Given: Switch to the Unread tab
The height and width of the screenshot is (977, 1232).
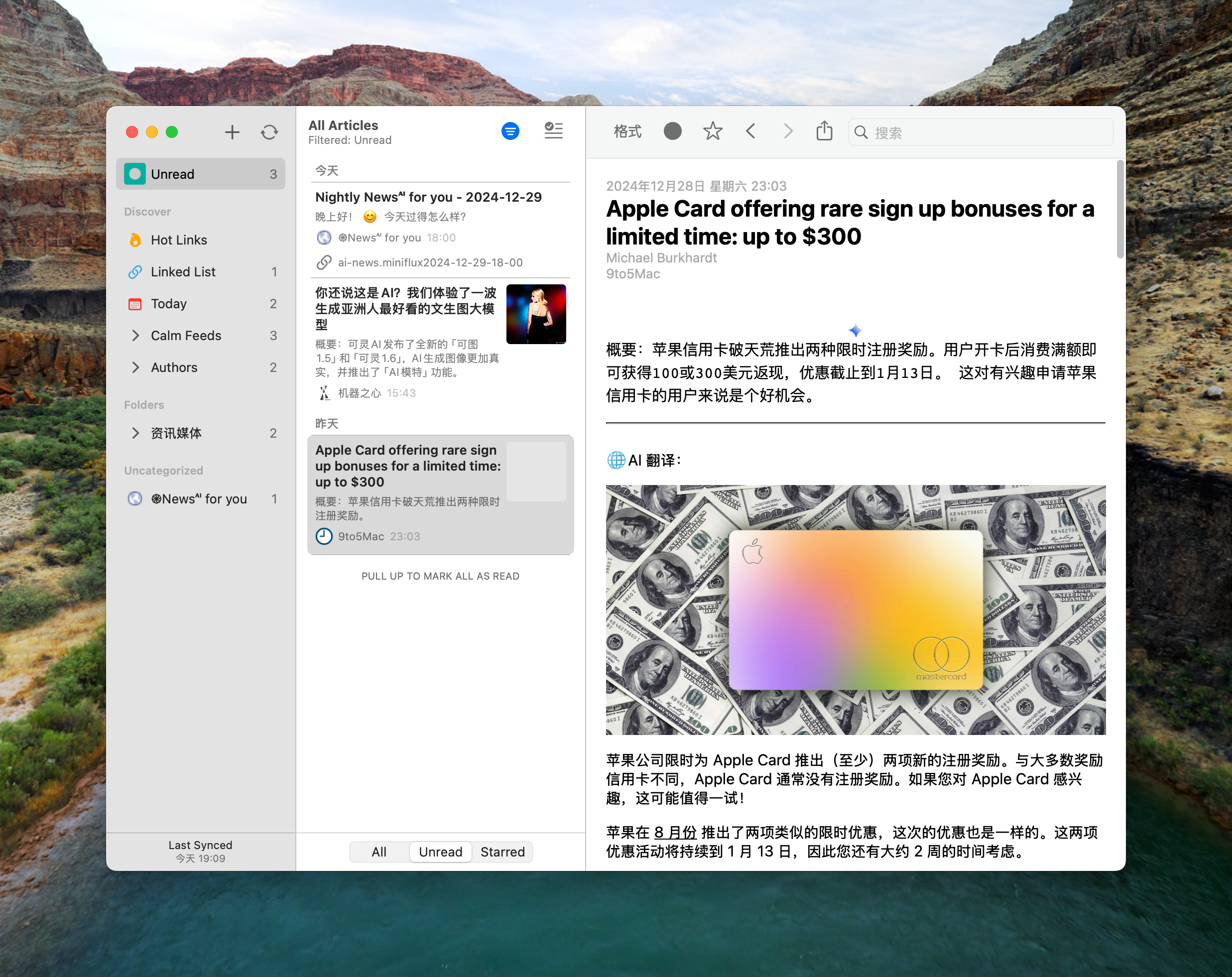Looking at the screenshot, I should (441, 852).
